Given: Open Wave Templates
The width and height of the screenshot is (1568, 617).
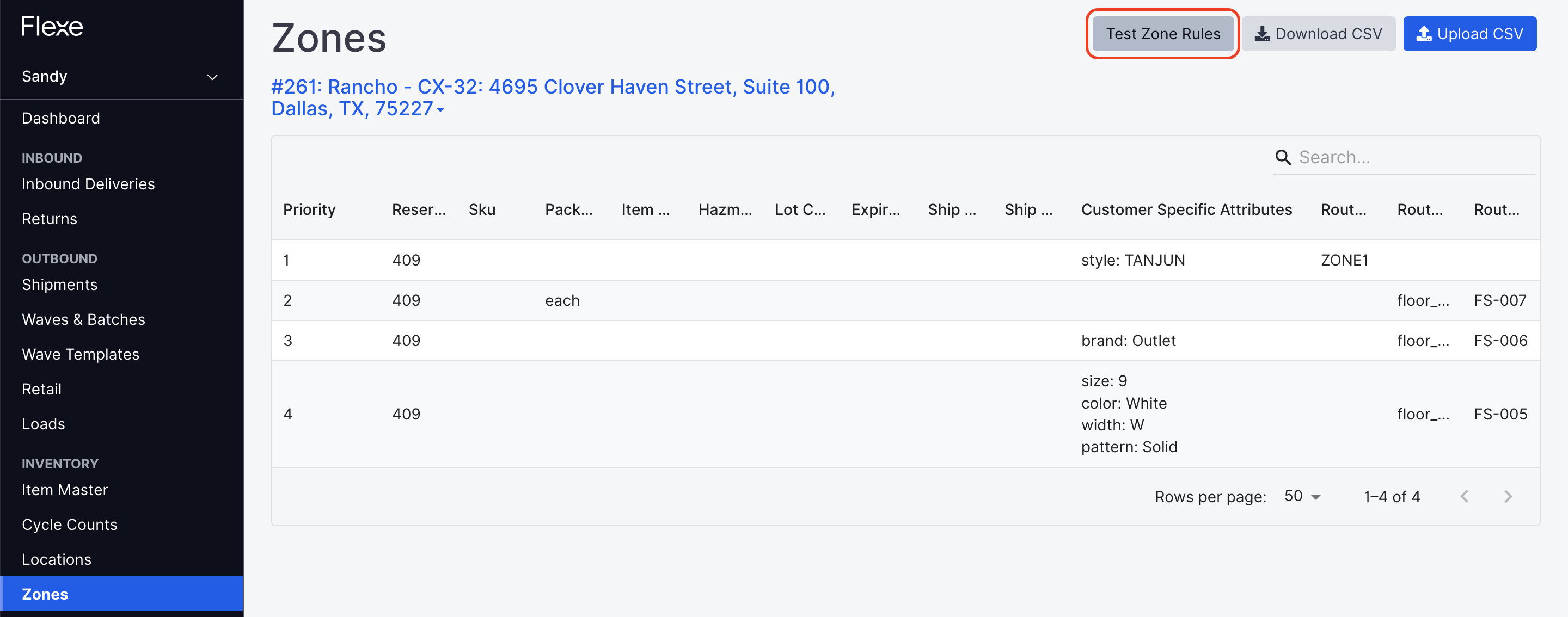Looking at the screenshot, I should click(x=81, y=354).
